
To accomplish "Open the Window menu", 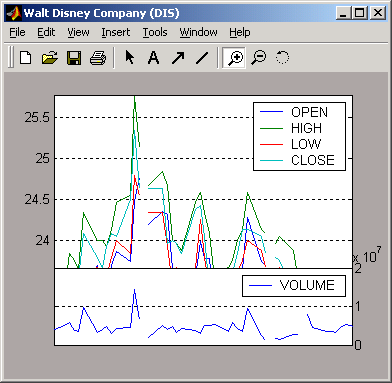I will tap(198, 32).
